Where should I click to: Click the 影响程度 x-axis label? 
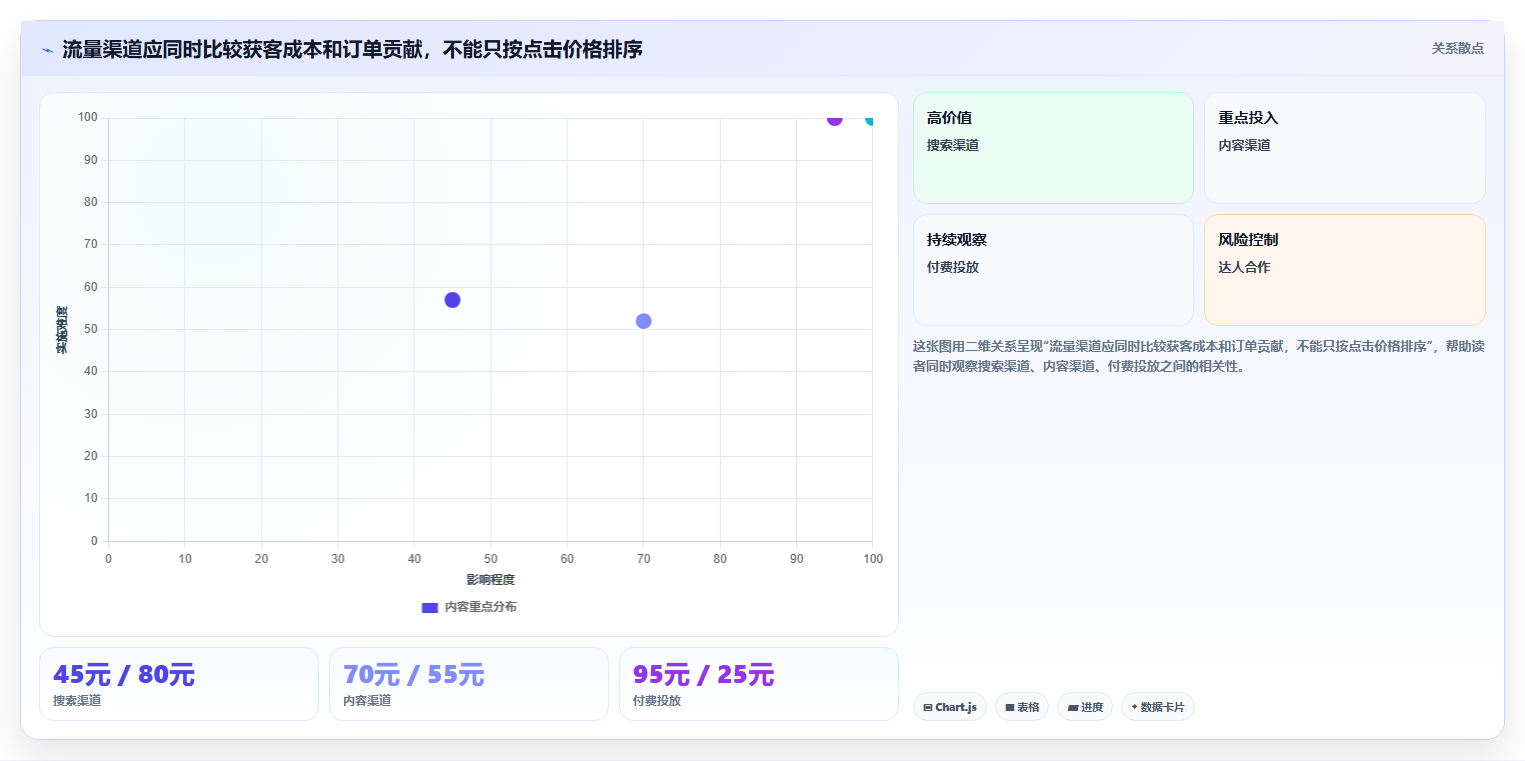tap(490, 580)
